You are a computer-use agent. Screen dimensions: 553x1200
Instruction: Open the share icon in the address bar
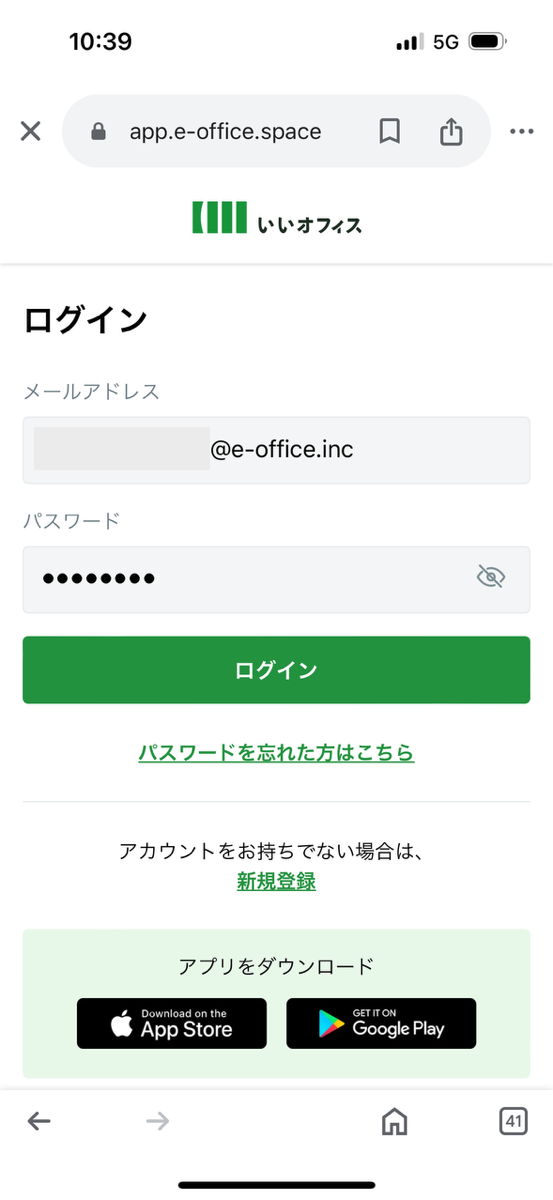coord(452,131)
